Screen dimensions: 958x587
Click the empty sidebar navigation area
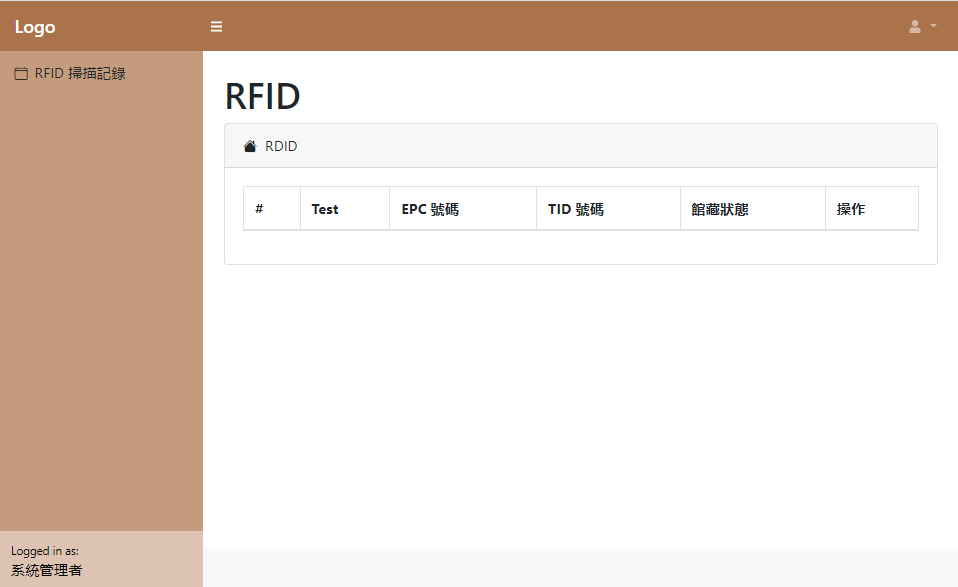(101, 305)
